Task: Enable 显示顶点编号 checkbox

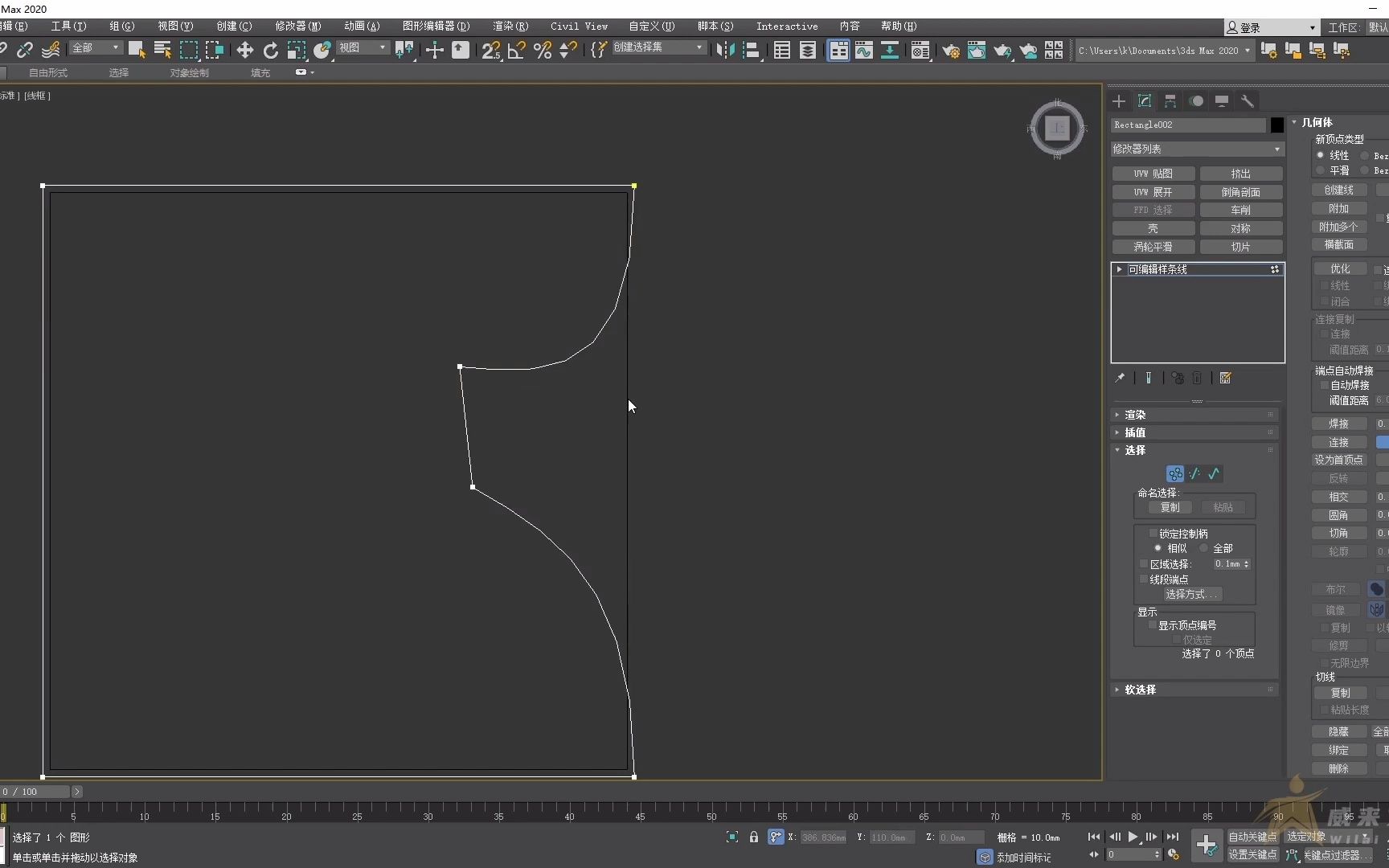Action: point(1153,624)
